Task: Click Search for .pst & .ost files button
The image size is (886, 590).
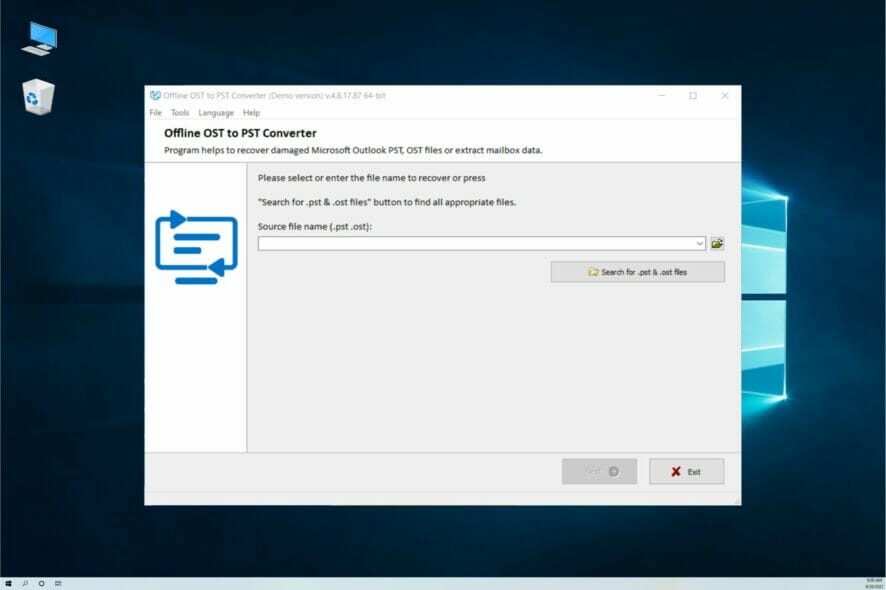Action: 637,272
